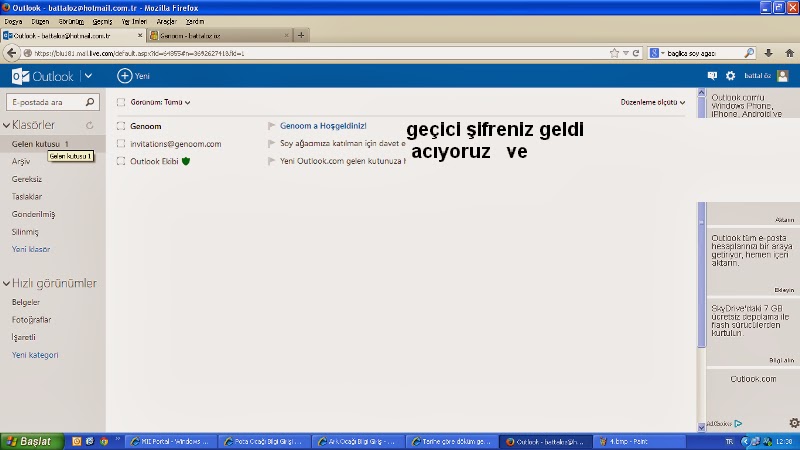Go to Firefox home page icon
Screen dimensions: 800x450
789,53
